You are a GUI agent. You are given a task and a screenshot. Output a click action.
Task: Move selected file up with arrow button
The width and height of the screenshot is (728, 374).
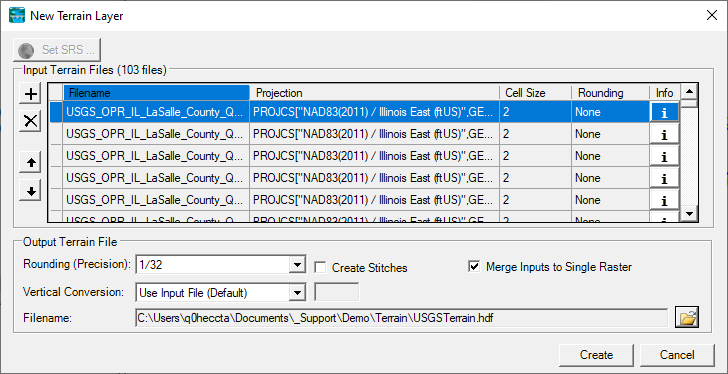point(31,163)
